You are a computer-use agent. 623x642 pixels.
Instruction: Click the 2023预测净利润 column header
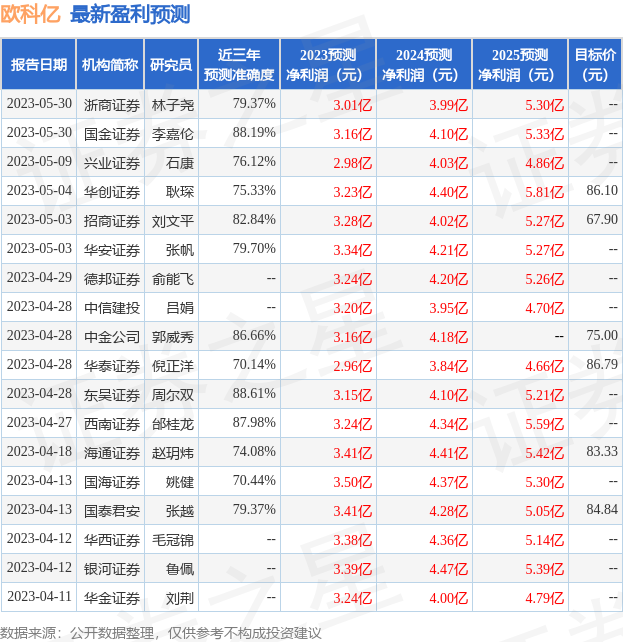coord(328,64)
